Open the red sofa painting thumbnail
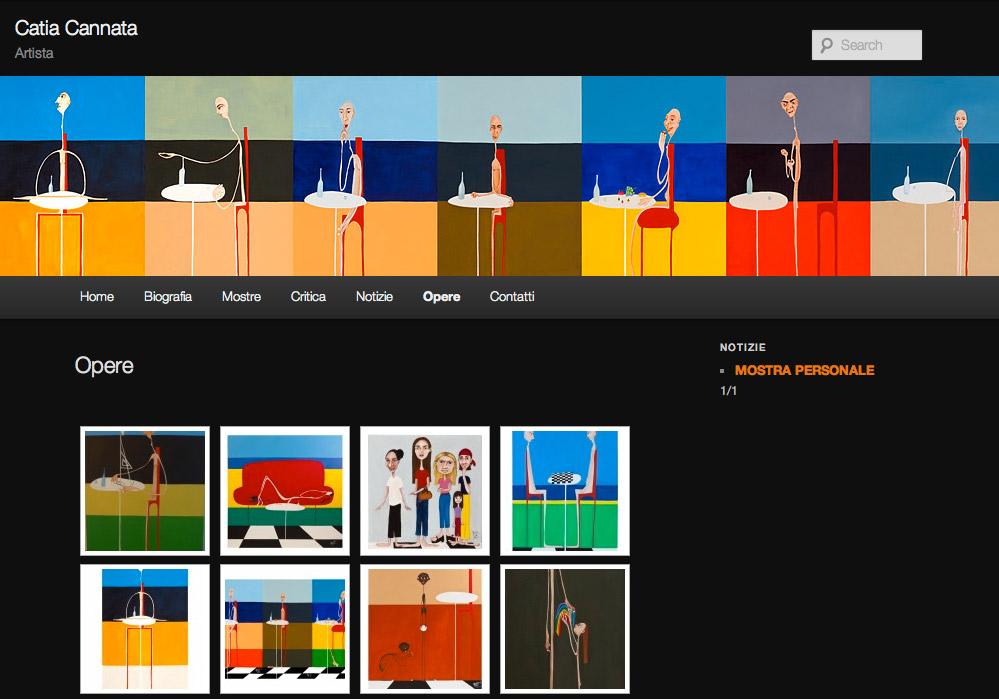Image resolution: width=999 pixels, height=699 pixels. tap(285, 491)
